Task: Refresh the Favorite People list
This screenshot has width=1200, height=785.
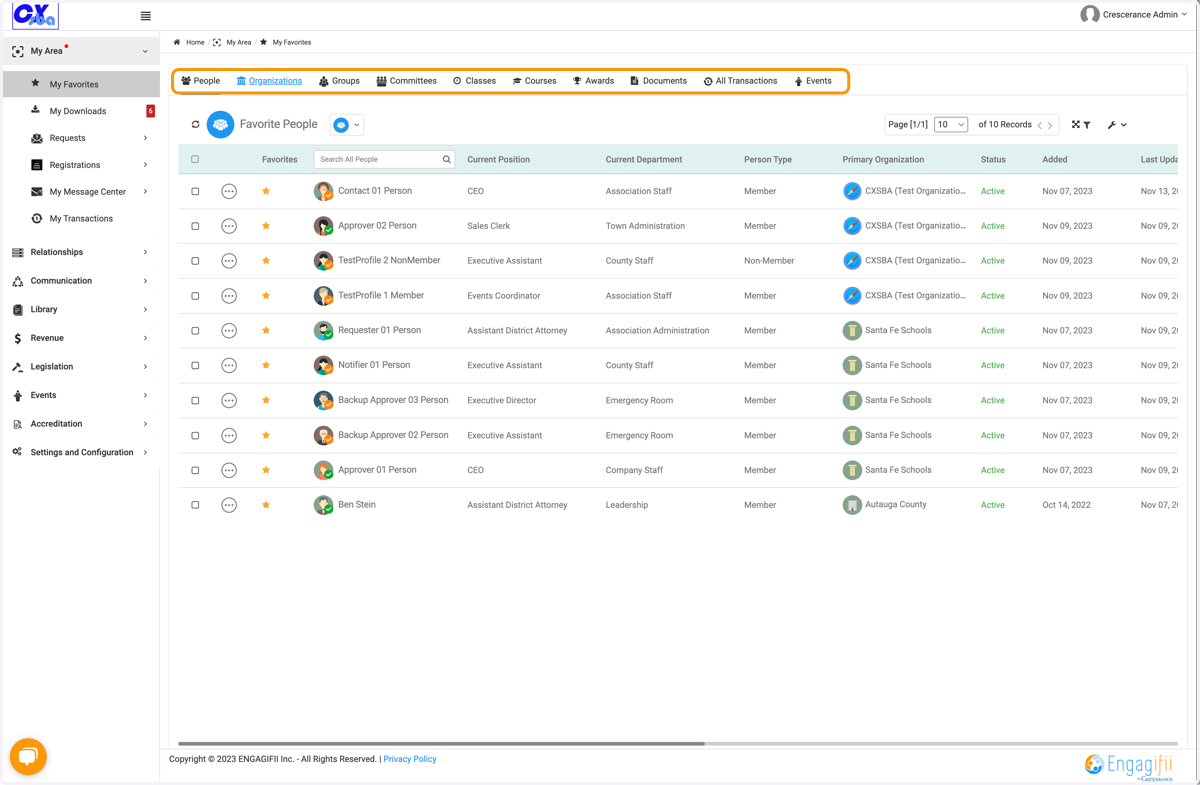Action: point(195,125)
